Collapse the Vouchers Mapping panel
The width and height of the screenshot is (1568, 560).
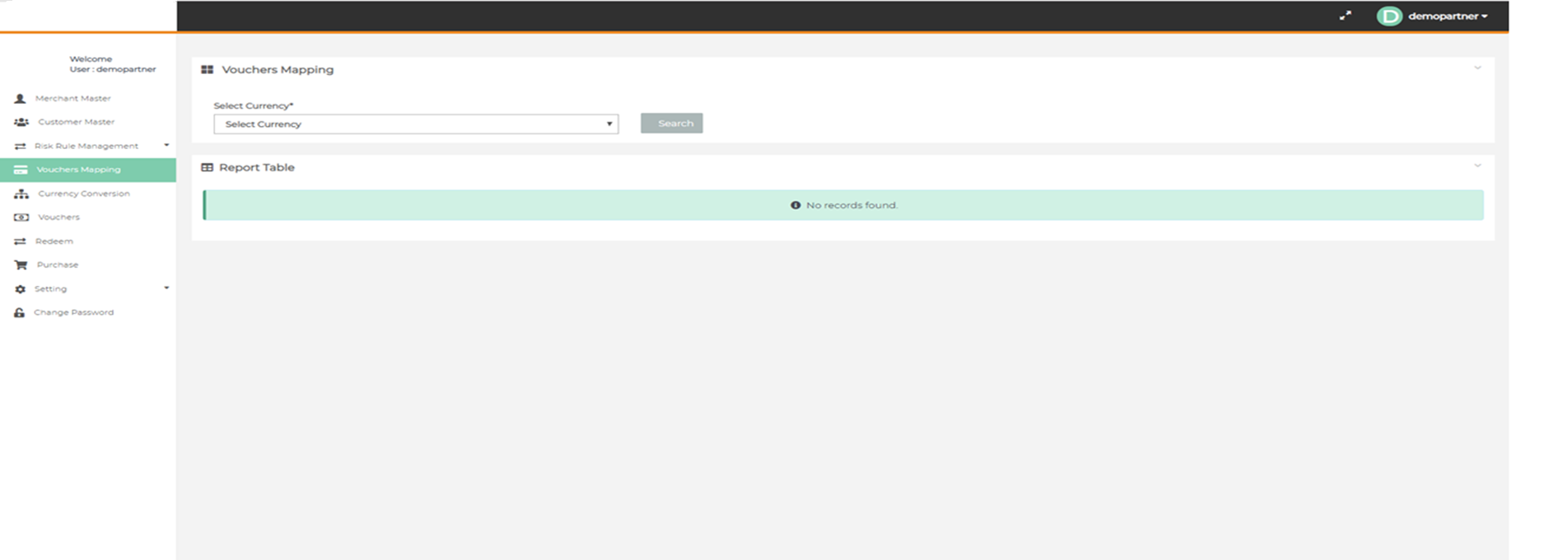(1477, 68)
